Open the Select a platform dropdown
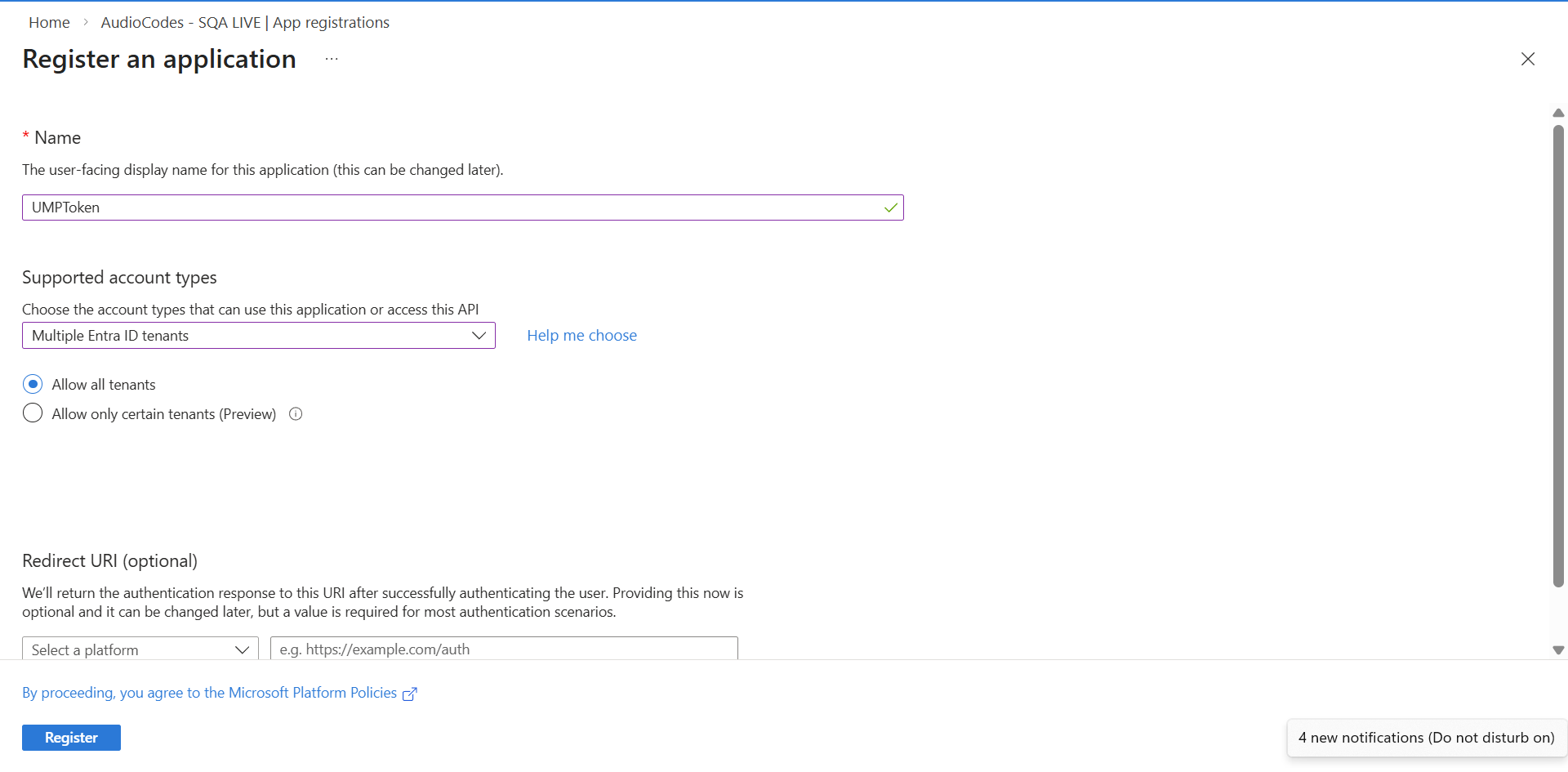 [140, 649]
